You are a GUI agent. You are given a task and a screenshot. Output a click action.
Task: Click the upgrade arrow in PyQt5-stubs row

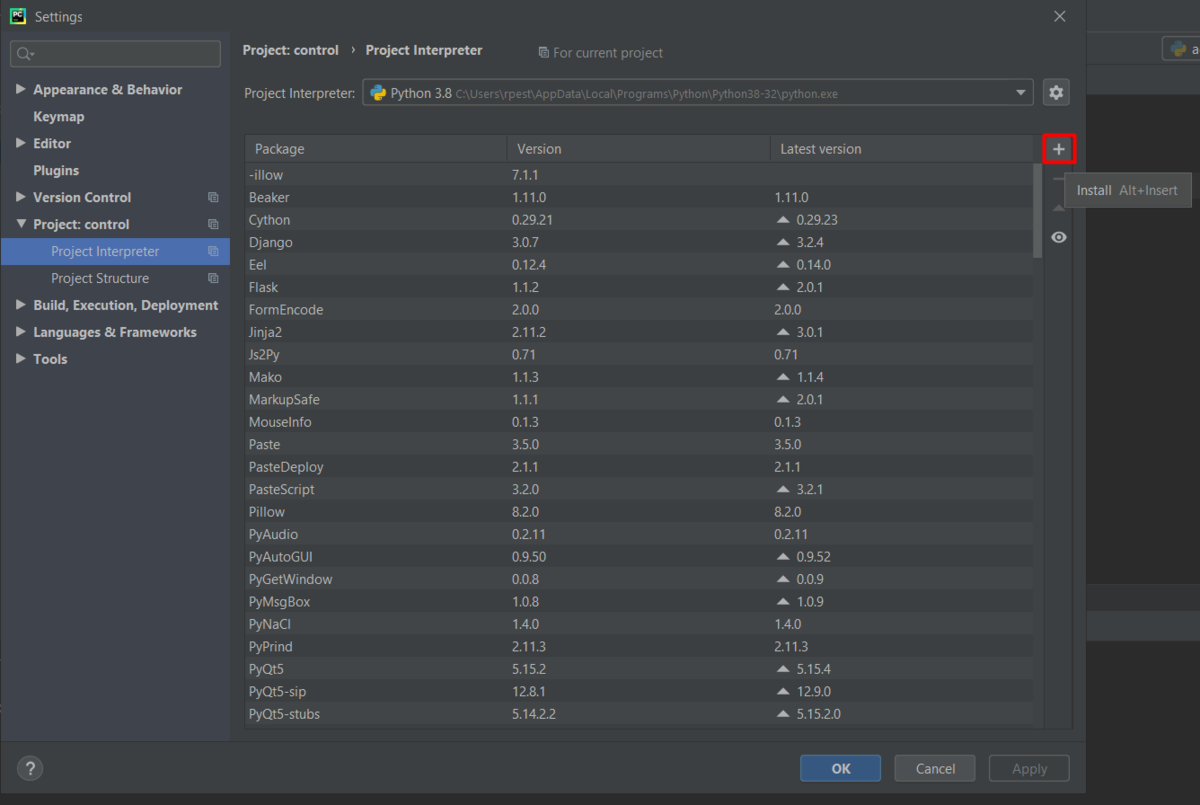point(784,714)
